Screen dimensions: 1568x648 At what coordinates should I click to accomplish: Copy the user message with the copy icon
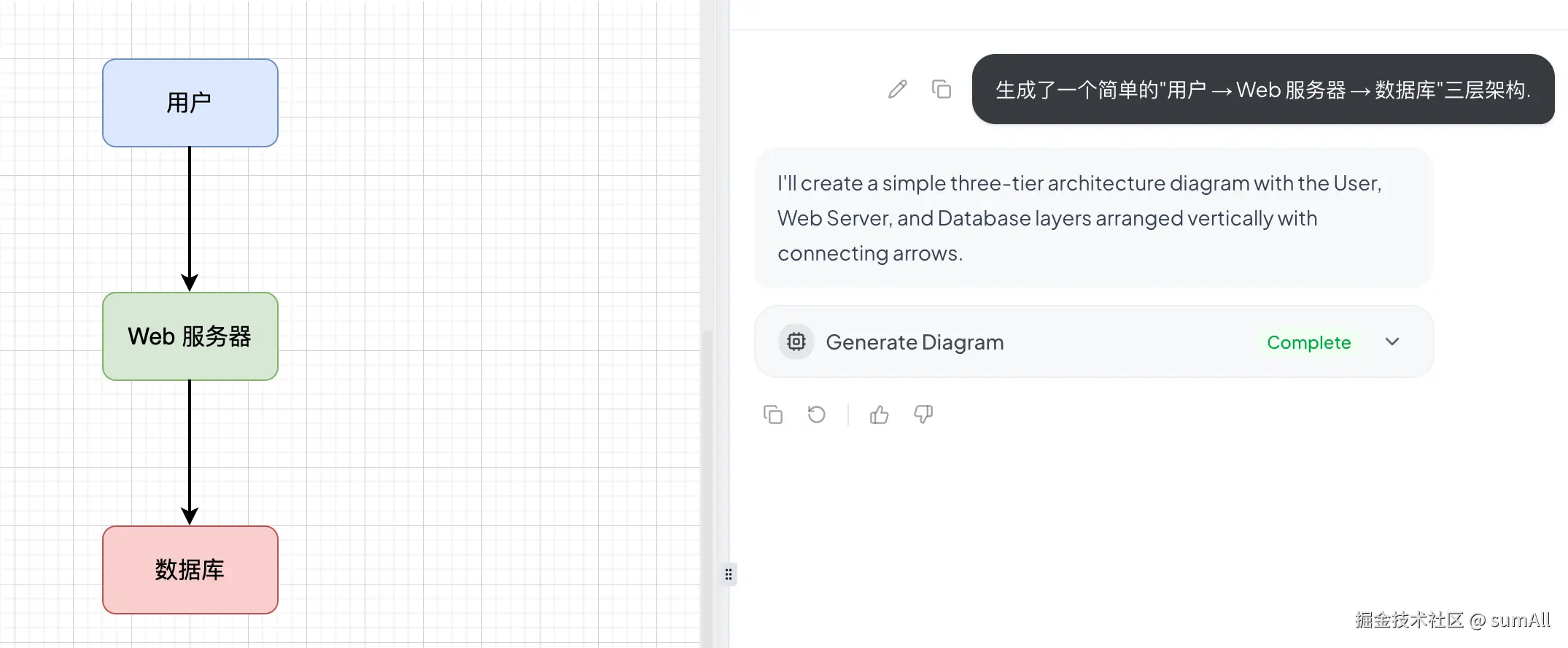point(942,89)
